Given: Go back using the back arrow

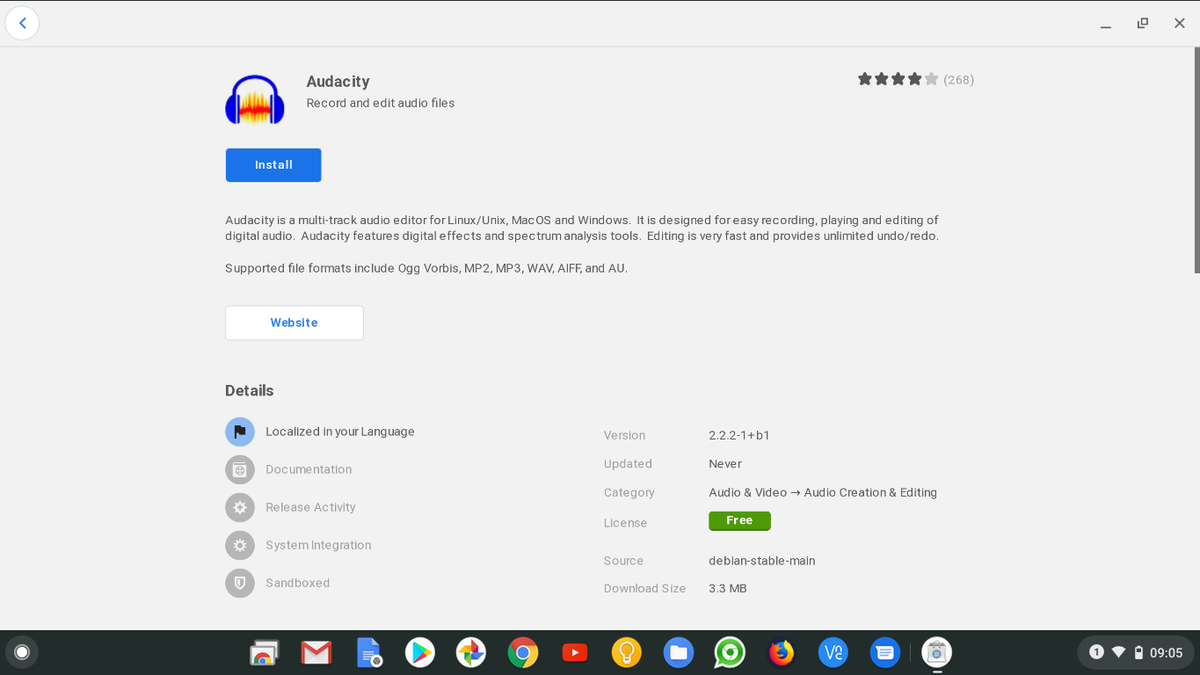Looking at the screenshot, I should coord(22,22).
